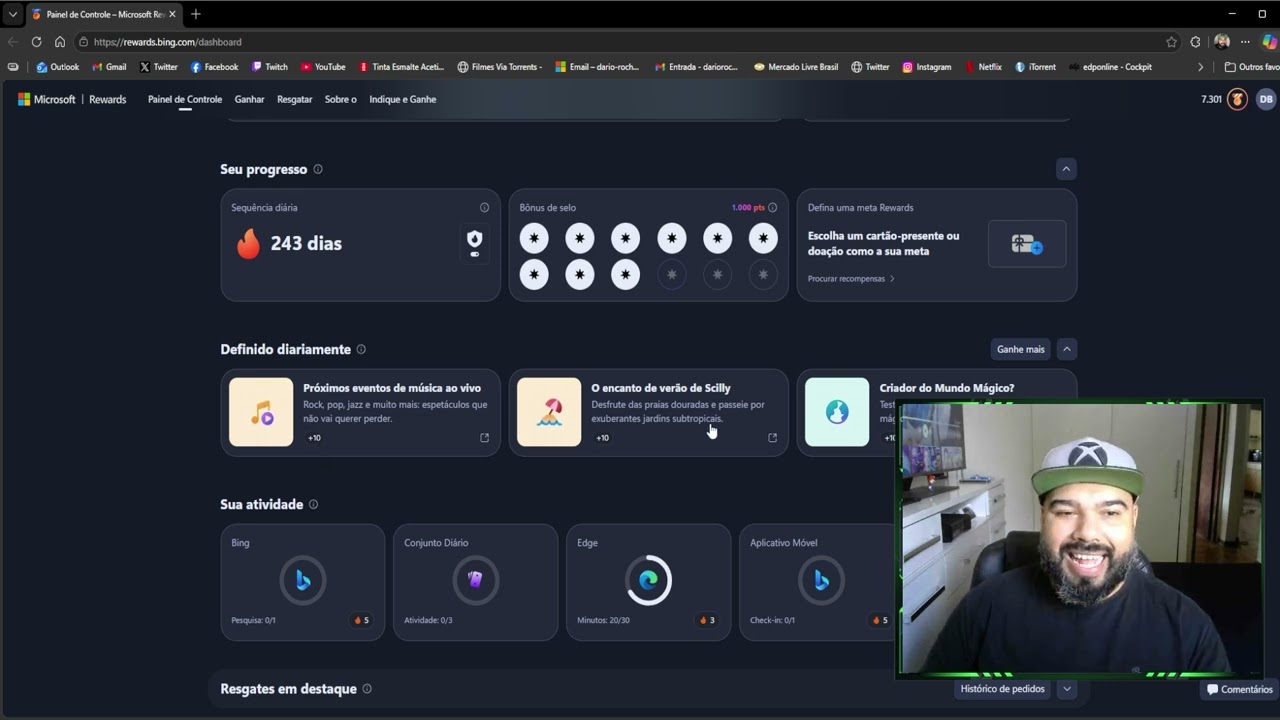The width and height of the screenshot is (1280, 720).
Task: Open the tab list dropdown arrow
Action: tap(13, 14)
